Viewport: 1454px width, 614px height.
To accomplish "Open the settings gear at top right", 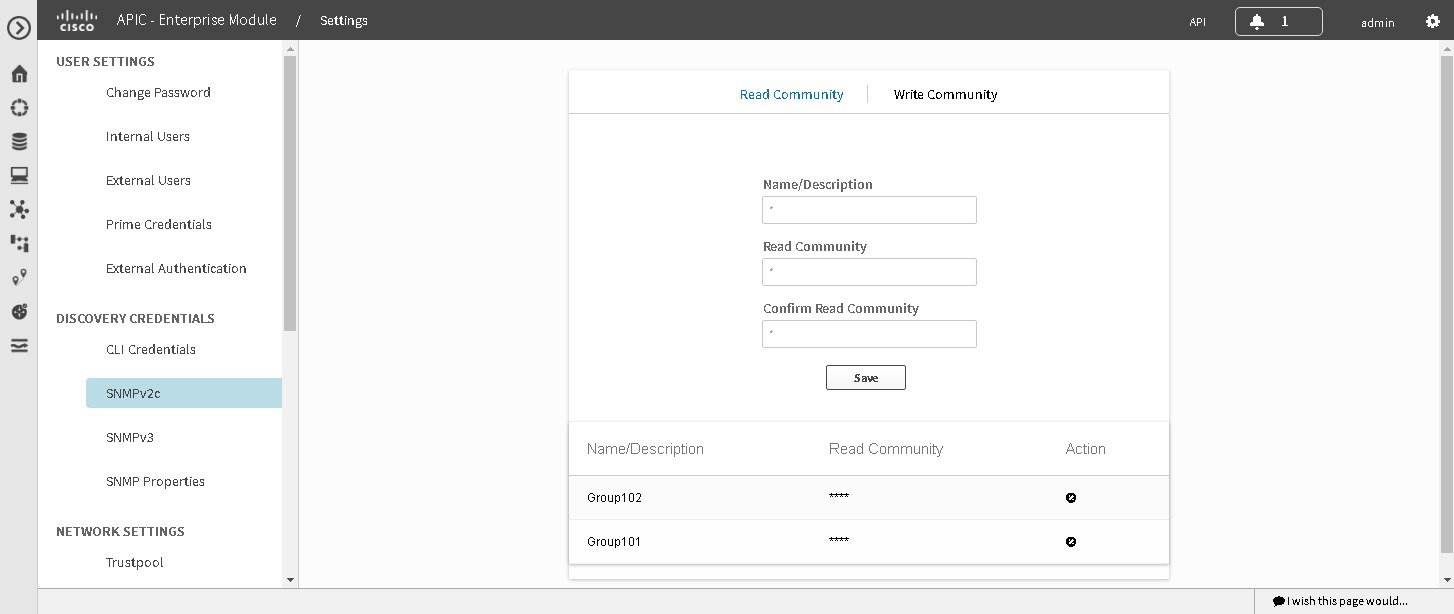I will click(1433, 20).
